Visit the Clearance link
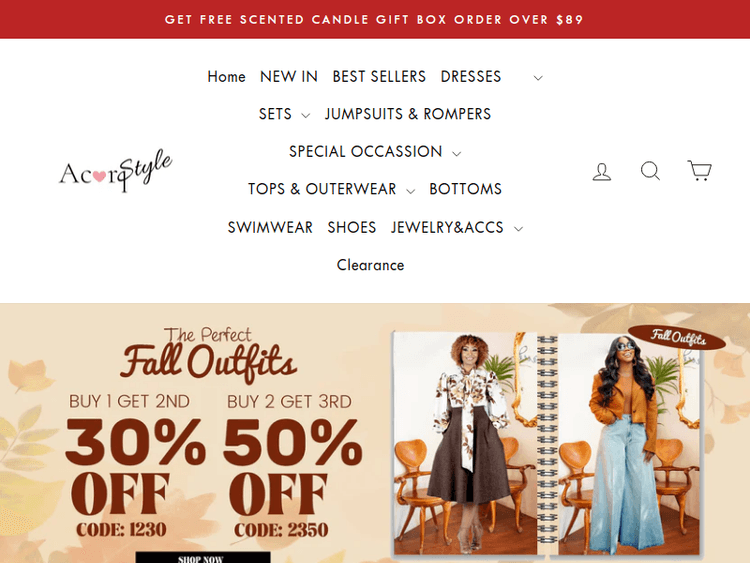This screenshot has height=563, width=750. point(370,265)
